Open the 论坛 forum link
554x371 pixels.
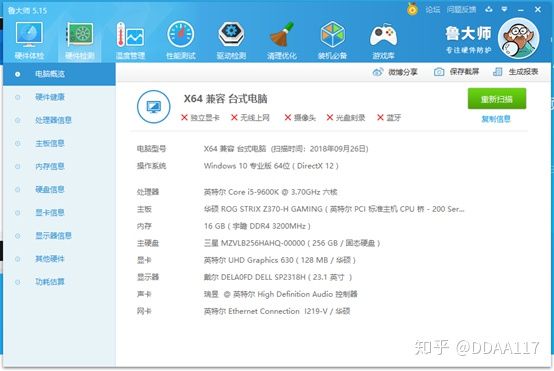click(432, 10)
